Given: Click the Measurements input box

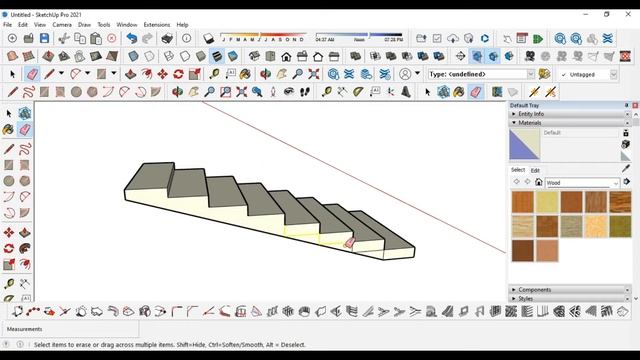Looking at the screenshot, I should (70, 329).
